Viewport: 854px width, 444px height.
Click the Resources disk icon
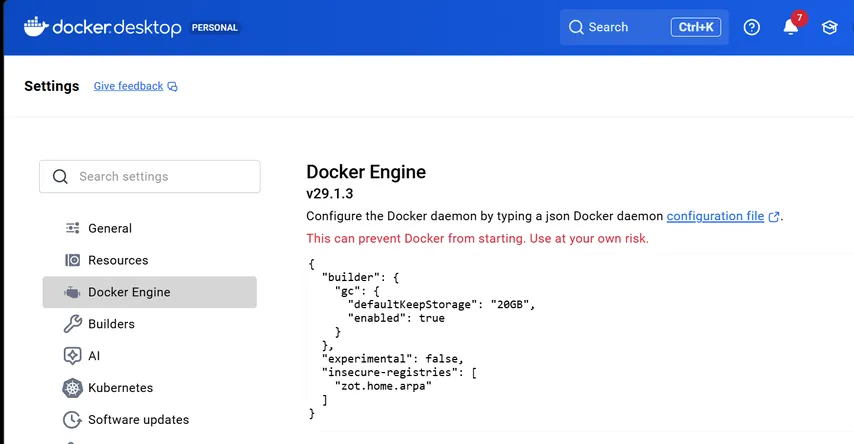click(72, 260)
